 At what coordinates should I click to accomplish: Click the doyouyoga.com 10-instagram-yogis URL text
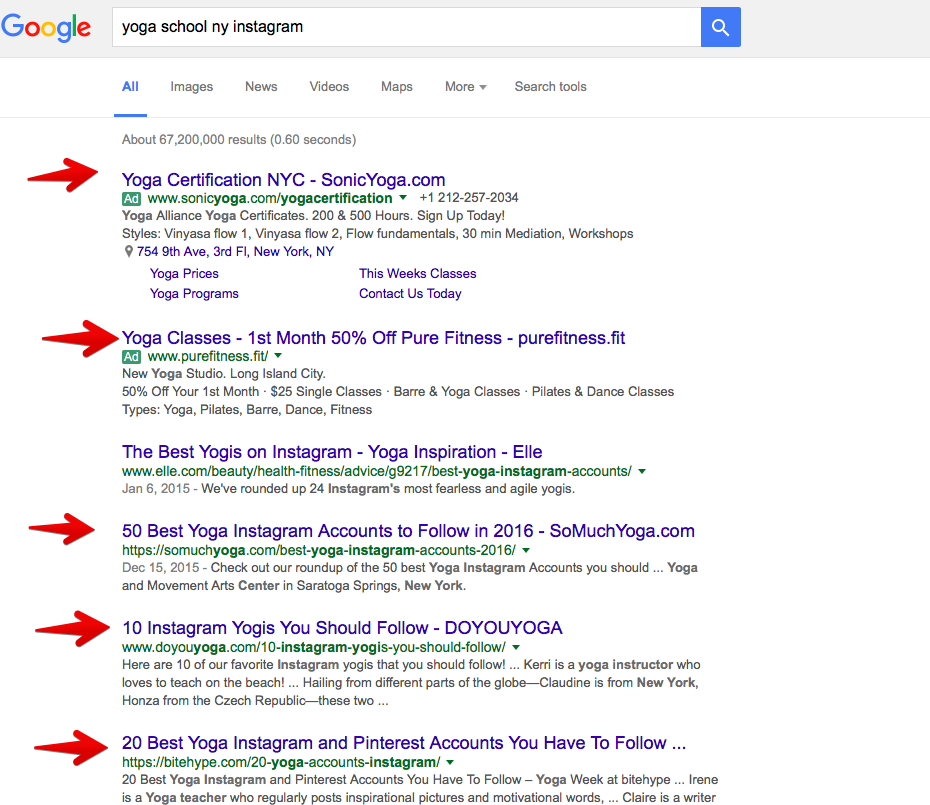point(314,647)
